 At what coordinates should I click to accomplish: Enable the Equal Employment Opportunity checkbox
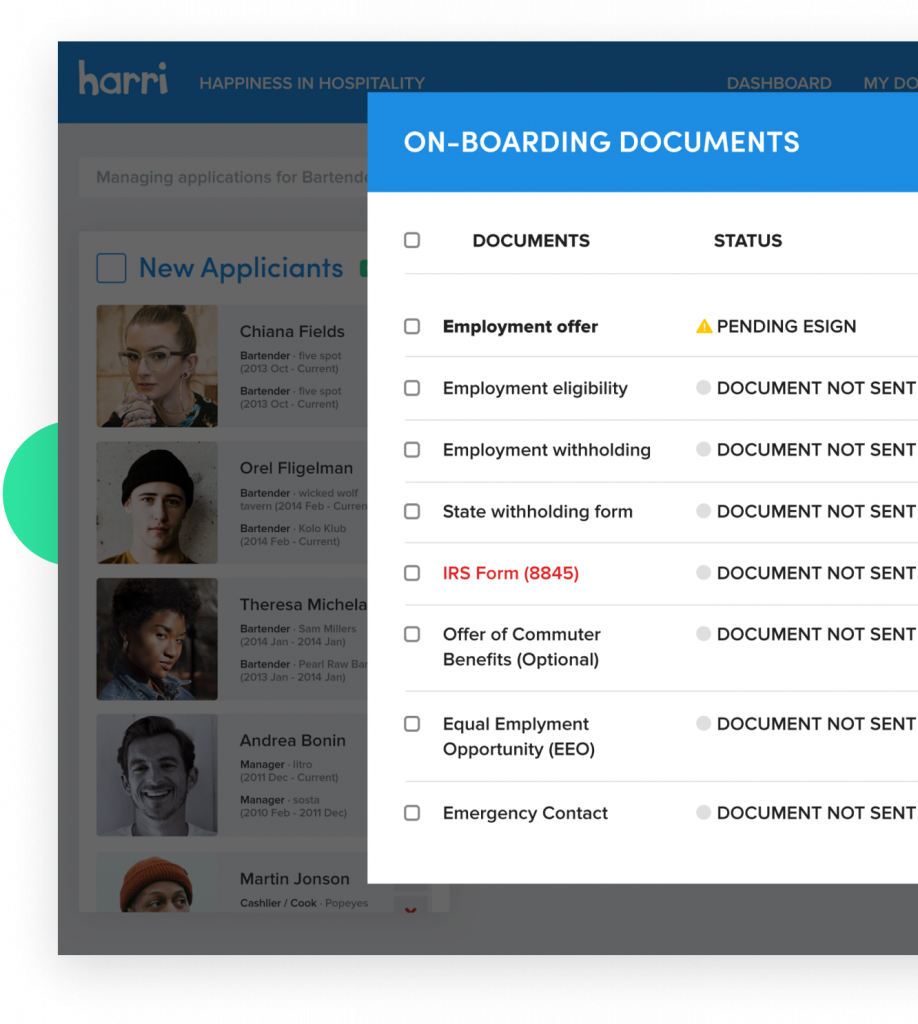[412, 724]
